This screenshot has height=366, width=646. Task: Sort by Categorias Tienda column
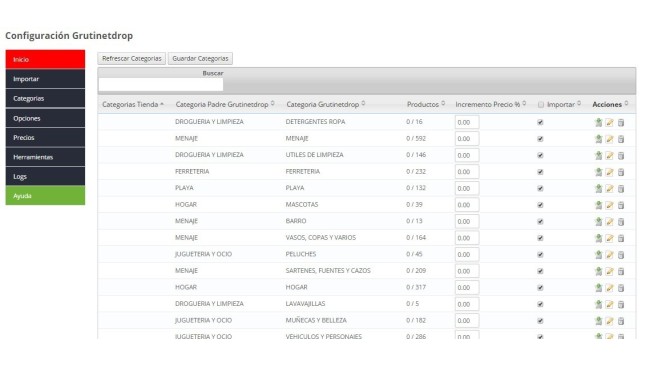tap(133, 104)
